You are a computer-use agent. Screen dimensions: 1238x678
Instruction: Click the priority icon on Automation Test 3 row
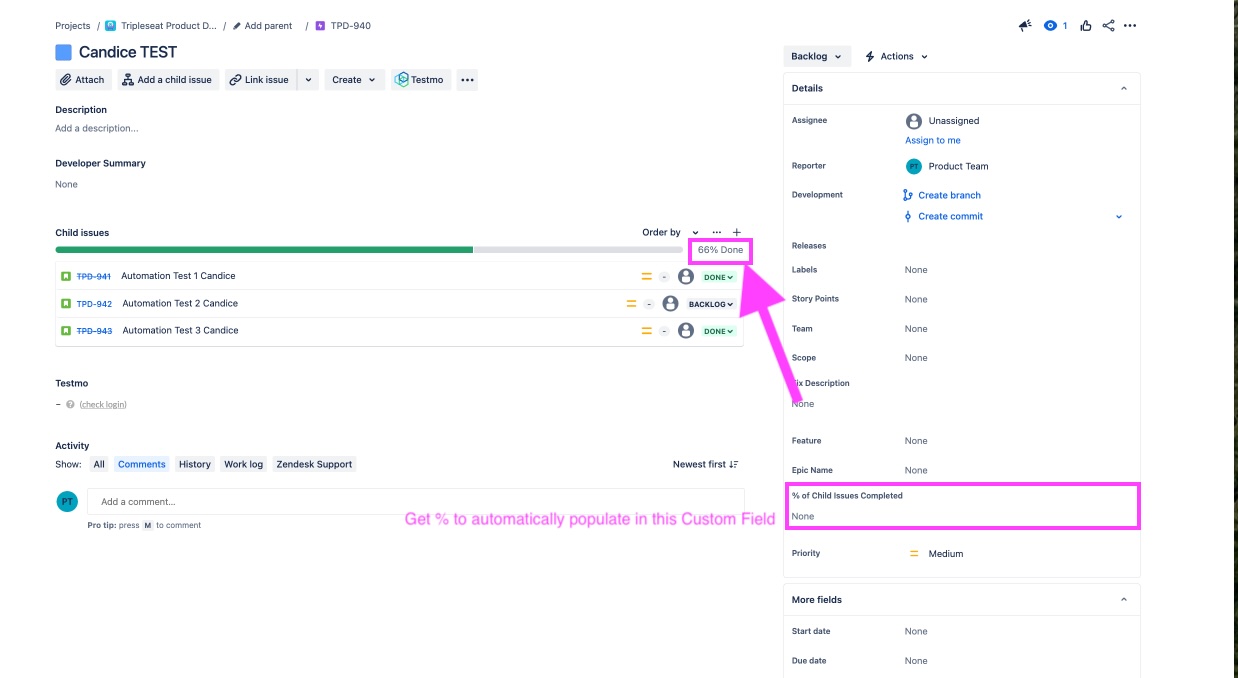point(647,331)
